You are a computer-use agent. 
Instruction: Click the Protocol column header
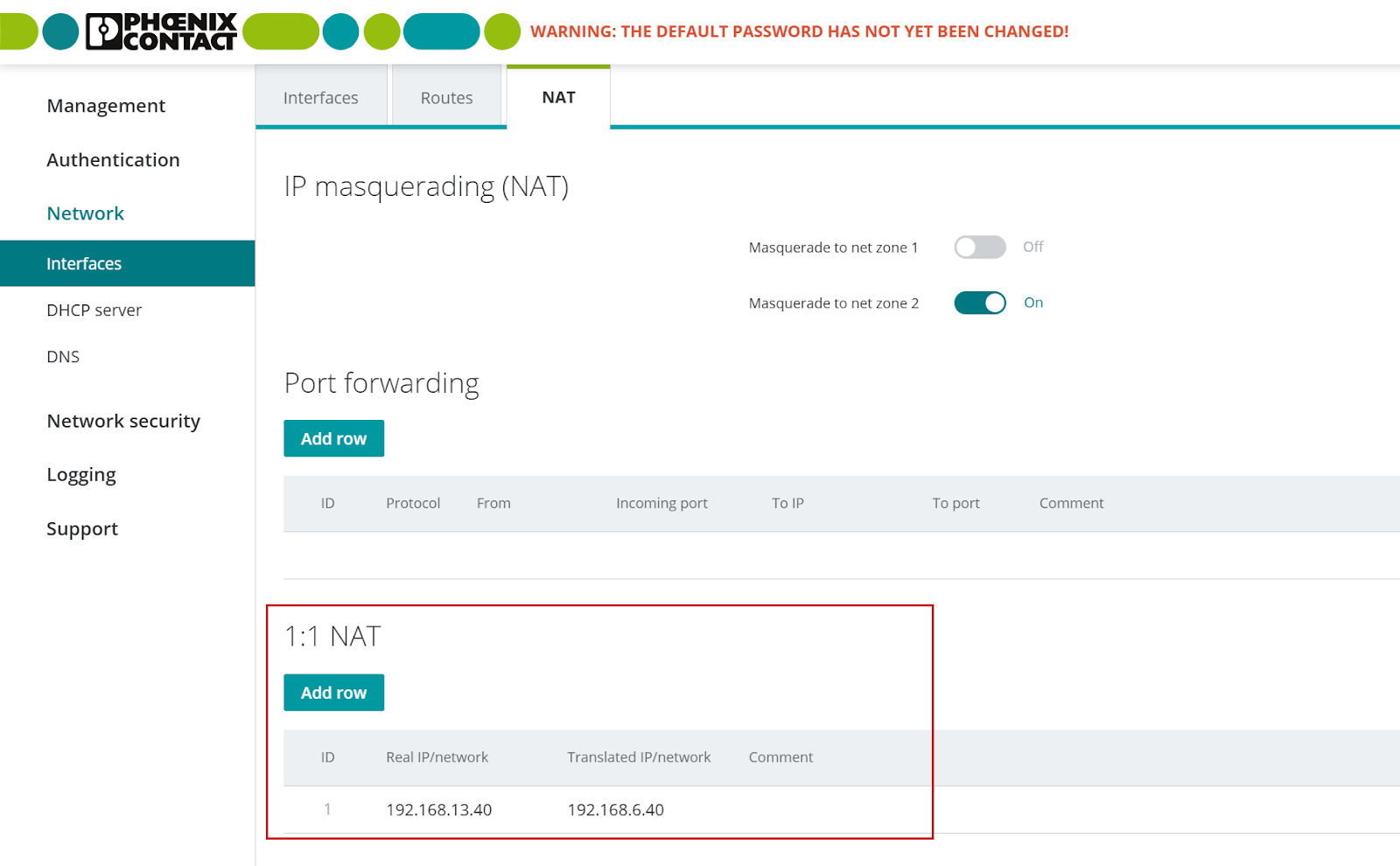pyautogui.click(x=413, y=503)
